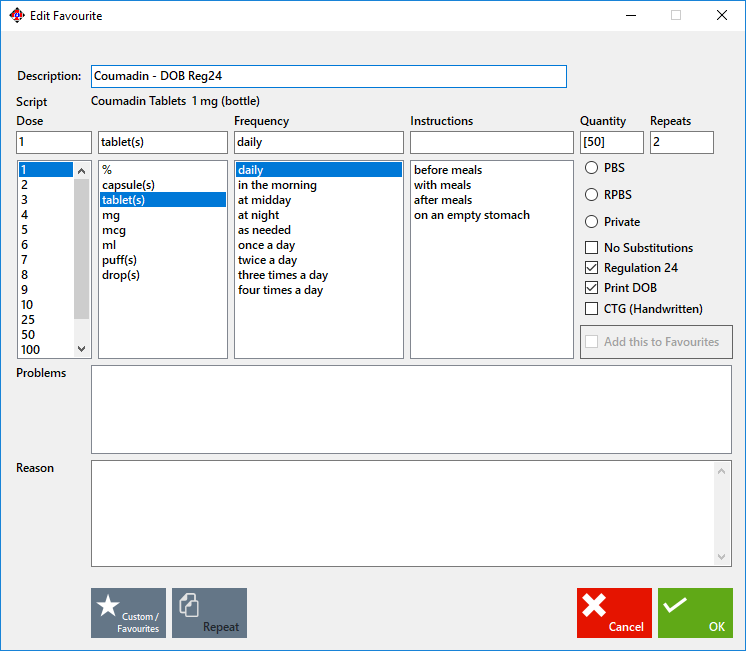Viewport: 746px width, 651px height.
Task: Click the Quantity input field
Action: (x=612, y=142)
